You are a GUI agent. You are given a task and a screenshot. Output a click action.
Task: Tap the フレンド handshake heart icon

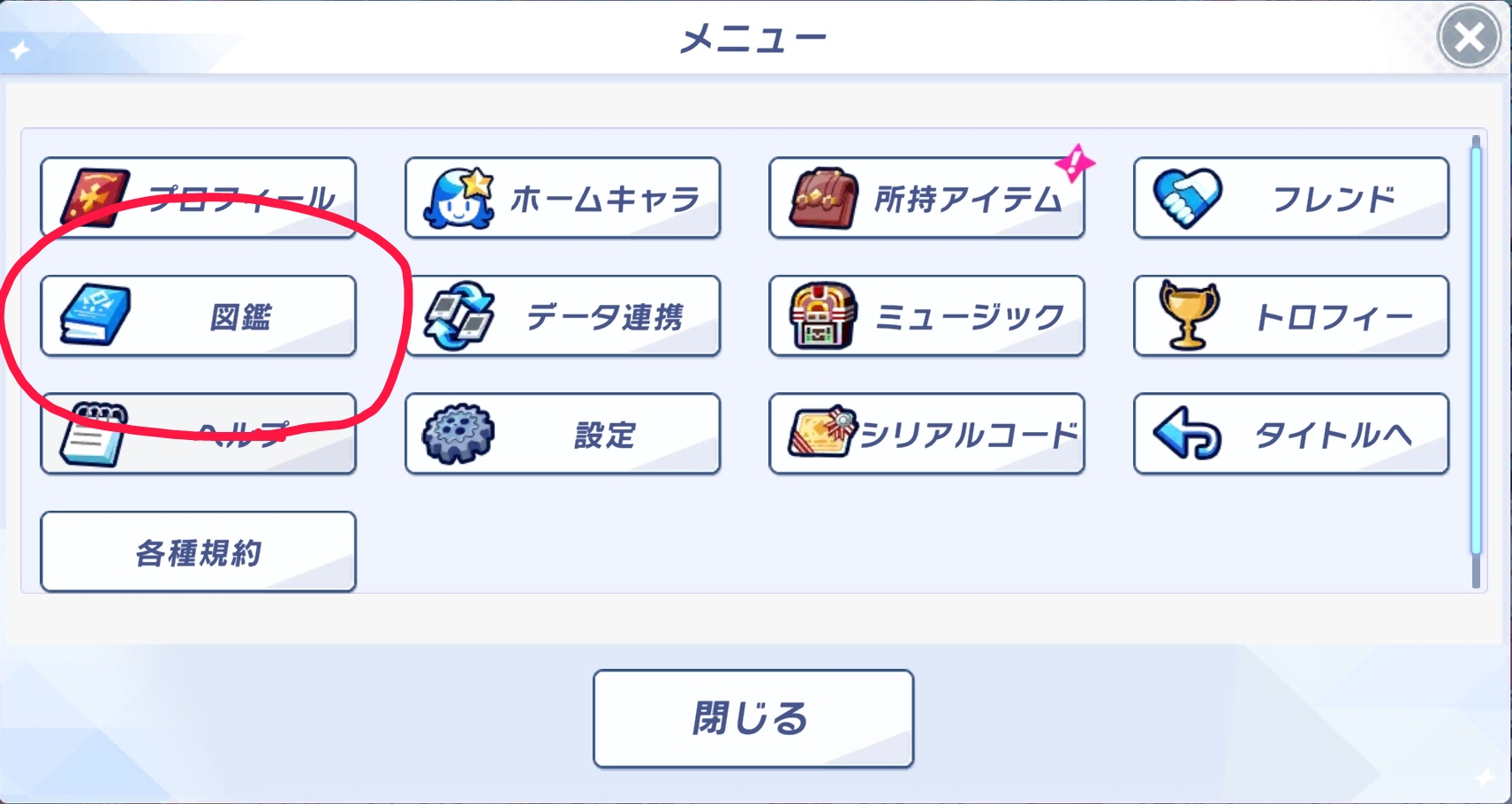click(1188, 198)
